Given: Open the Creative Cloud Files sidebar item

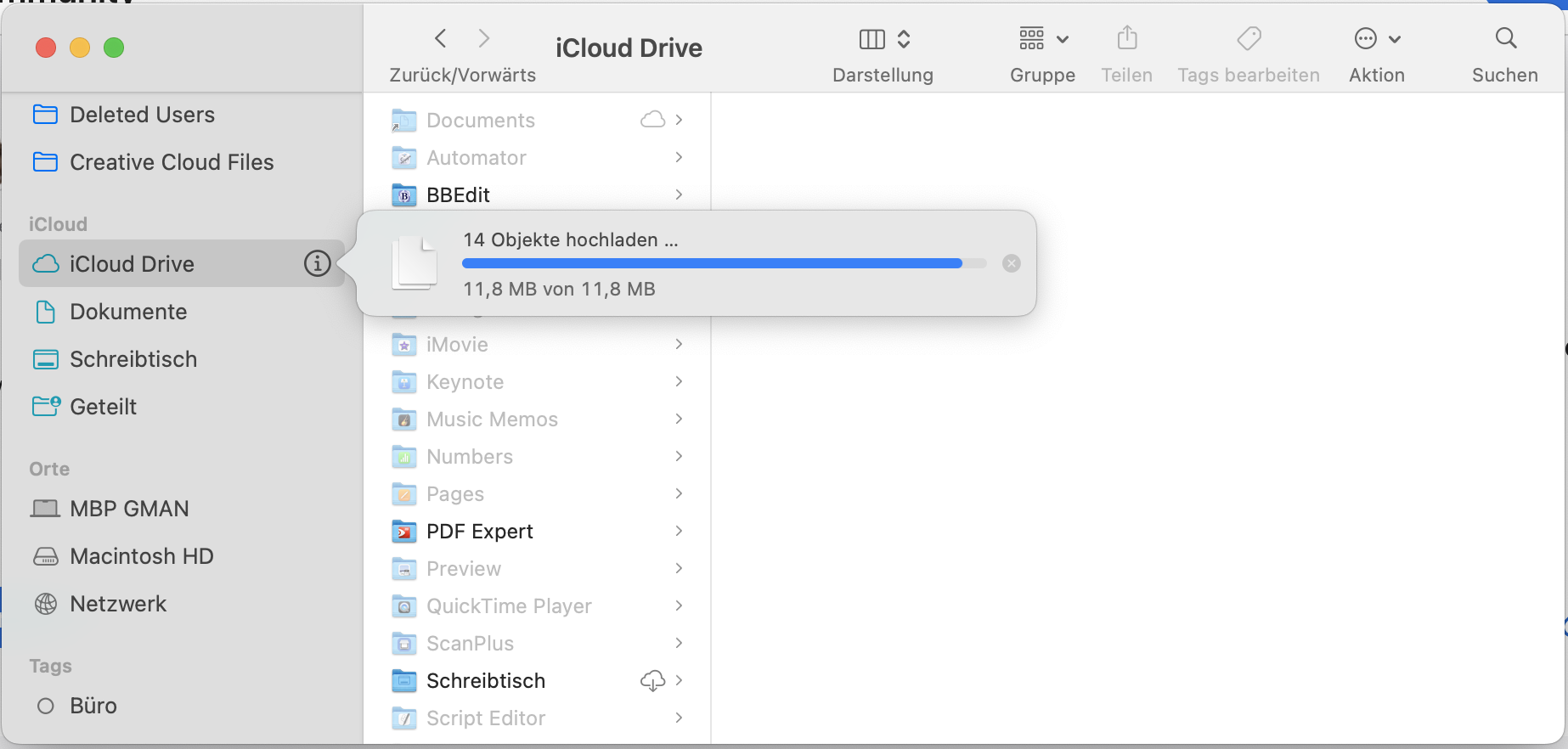Looking at the screenshot, I should click(171, 162).
